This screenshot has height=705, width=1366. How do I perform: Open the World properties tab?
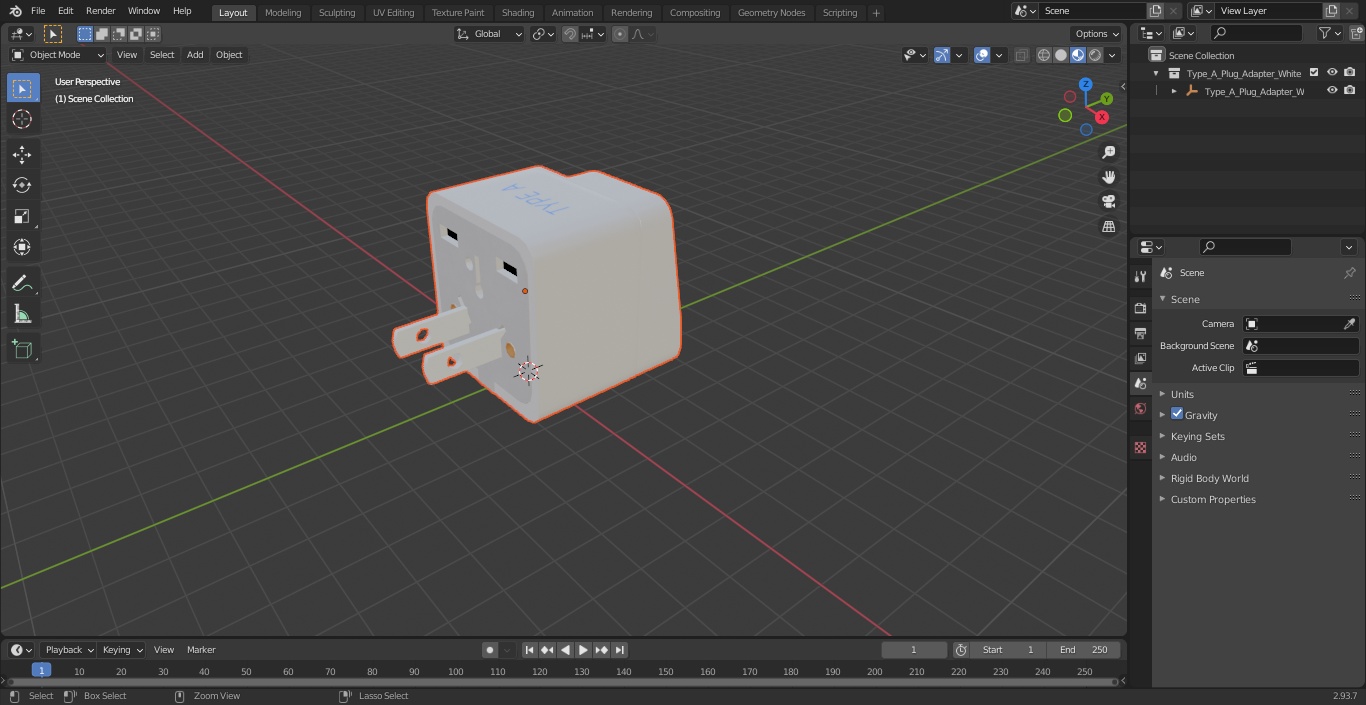pos(1140,408)
